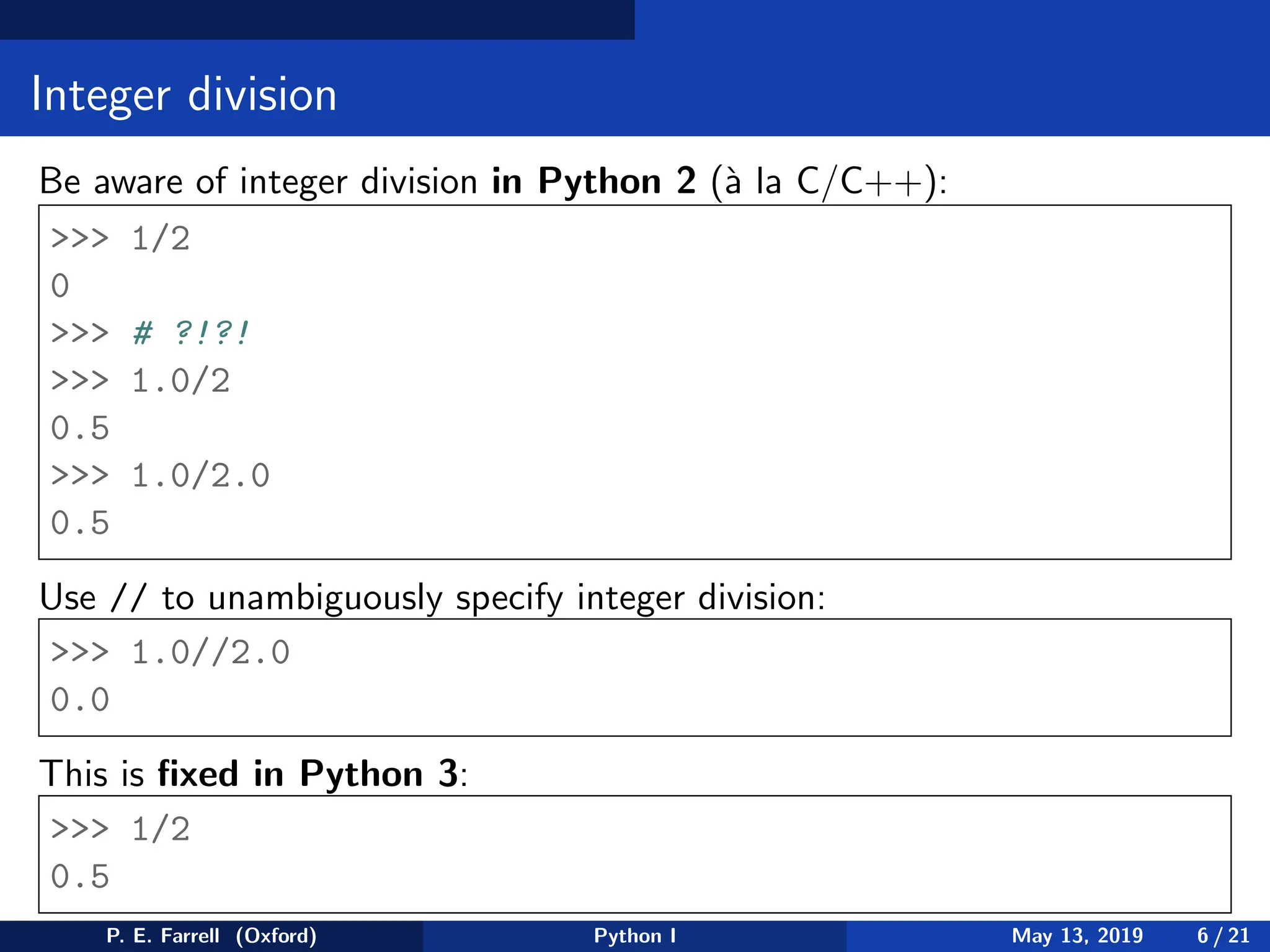1270x952 pixels.
Task: Click the bold text 'in Python 2'
Action: pyautogui.click(x=594, y=182)
